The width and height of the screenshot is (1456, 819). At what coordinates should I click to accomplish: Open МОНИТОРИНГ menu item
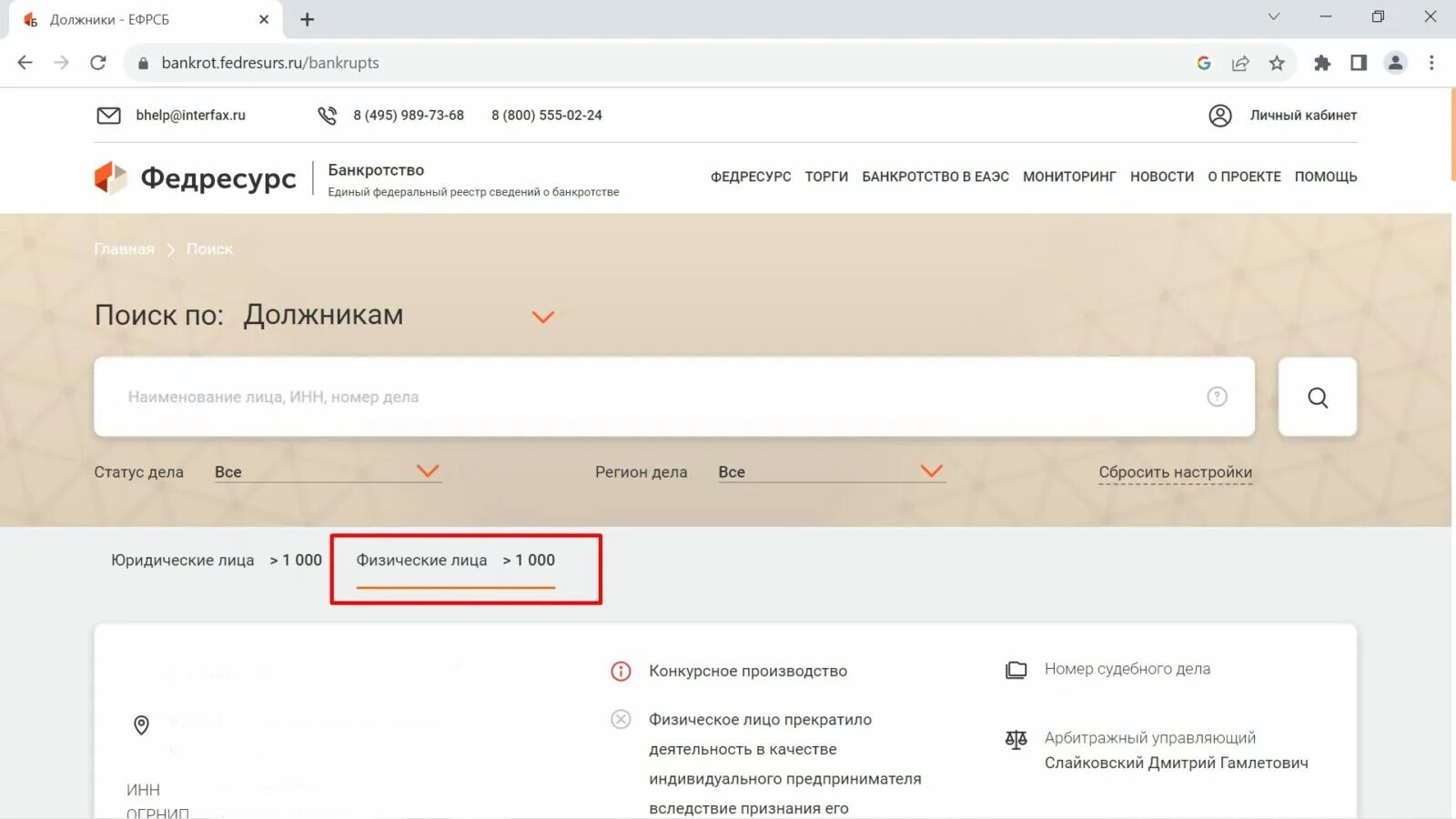click(1069, 177)
